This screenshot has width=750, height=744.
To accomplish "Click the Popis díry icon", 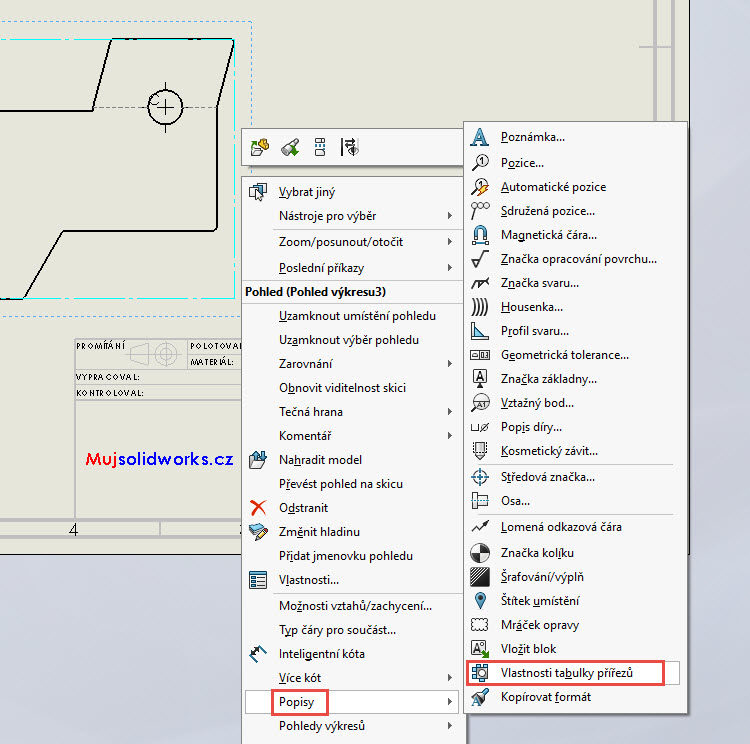I will (x=480, y=427).
